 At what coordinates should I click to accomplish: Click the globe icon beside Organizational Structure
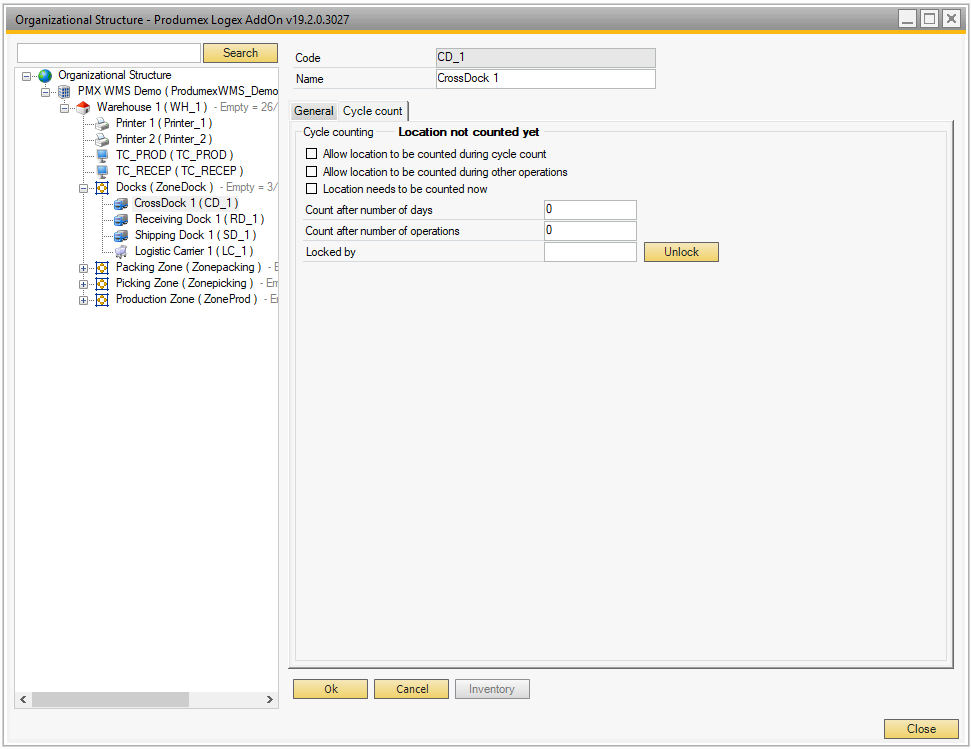point(45,75)
